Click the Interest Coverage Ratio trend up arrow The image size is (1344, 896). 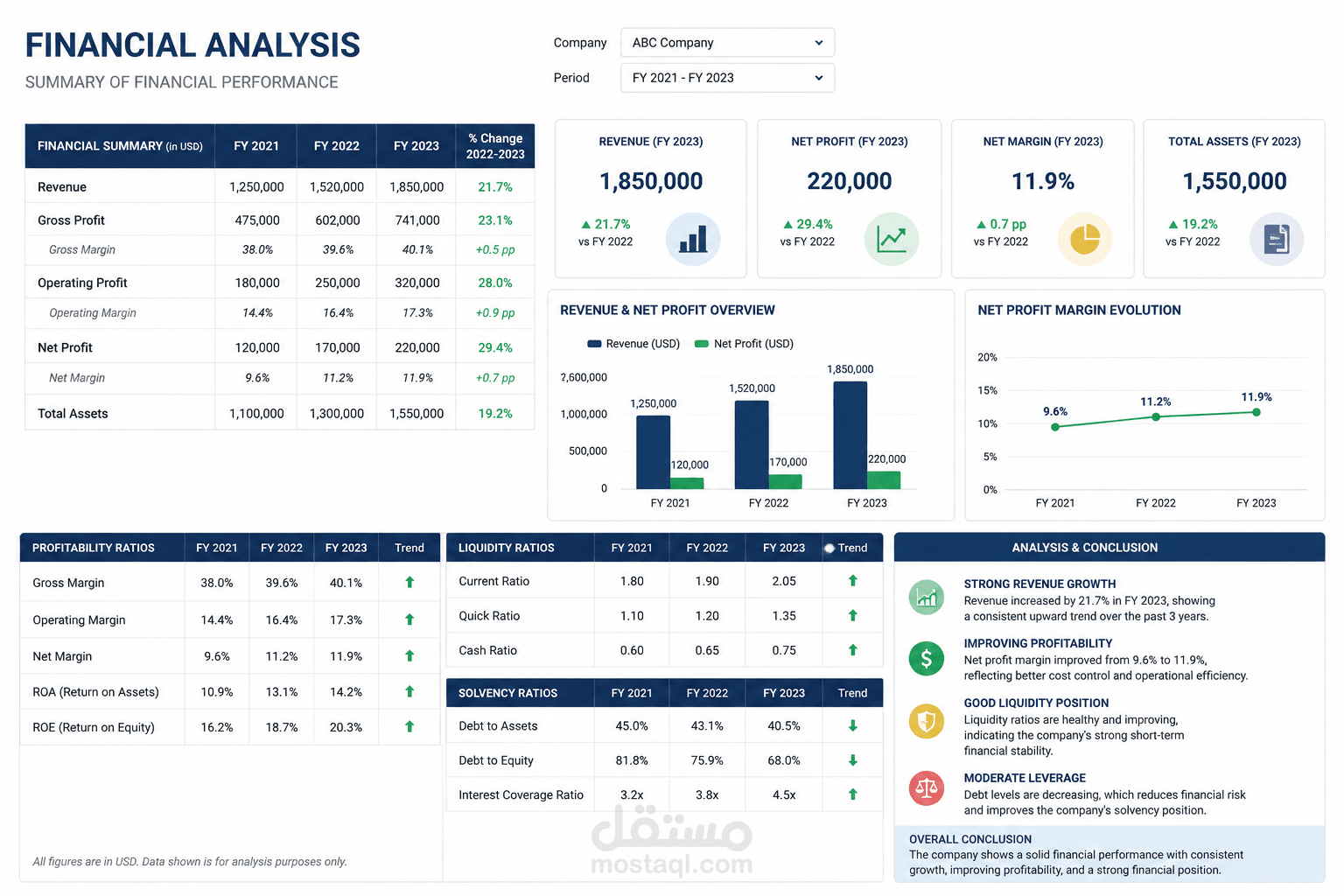[853, 794]
